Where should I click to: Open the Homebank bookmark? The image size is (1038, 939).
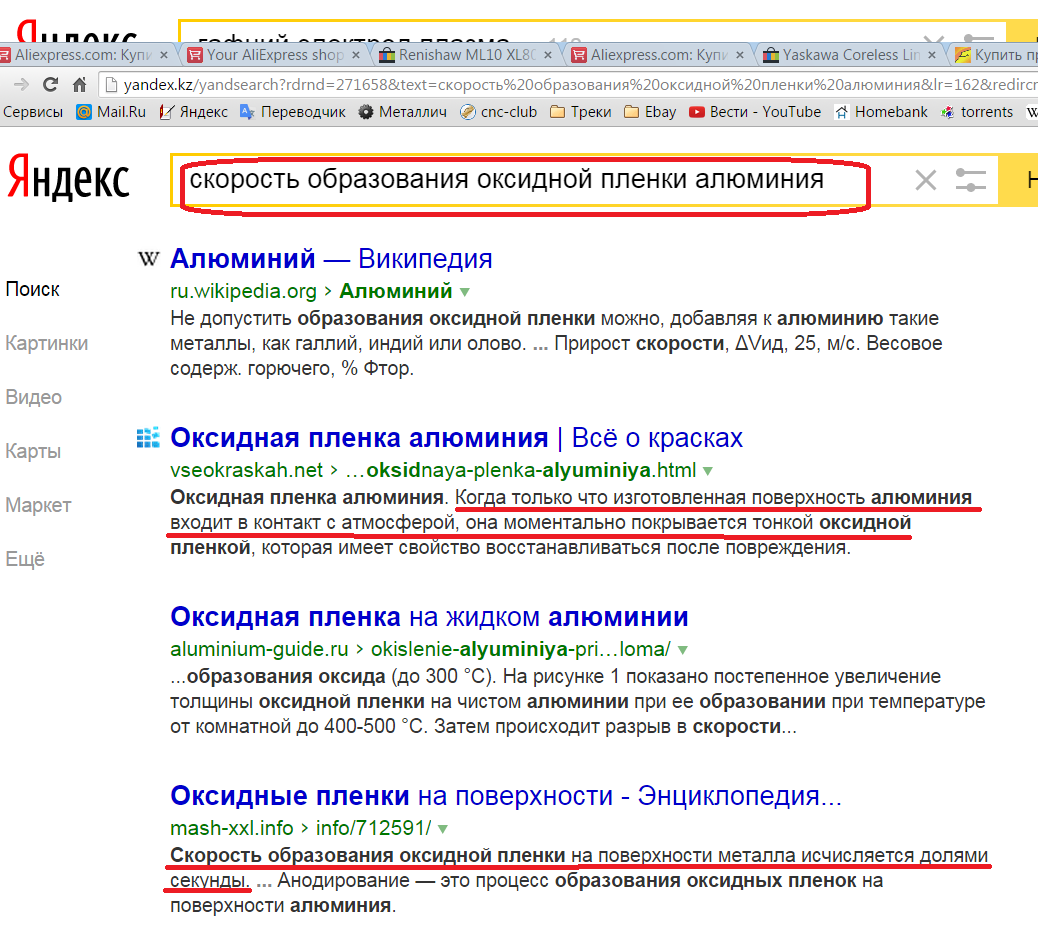[880, 112]
